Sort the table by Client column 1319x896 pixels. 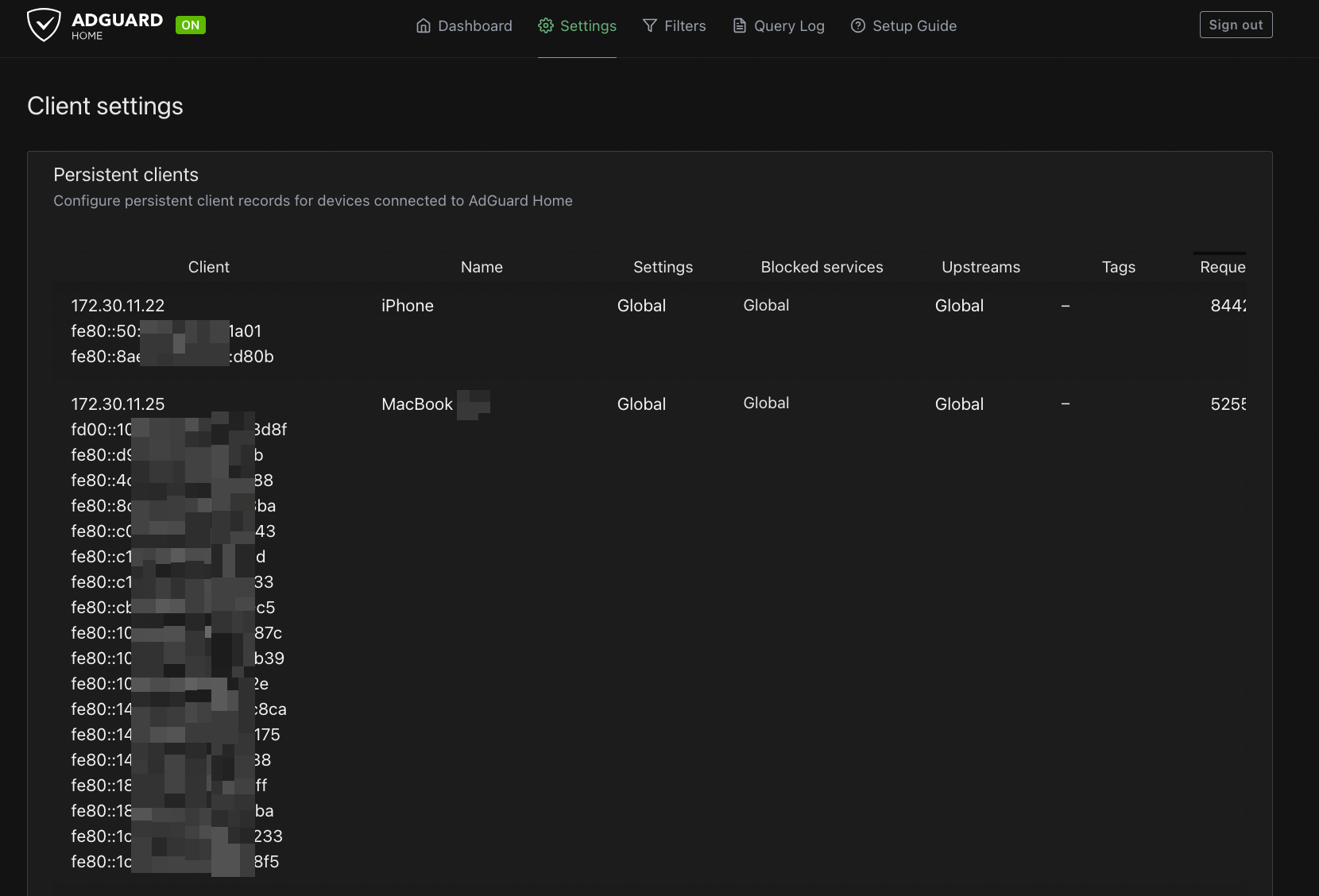[208, 268]
